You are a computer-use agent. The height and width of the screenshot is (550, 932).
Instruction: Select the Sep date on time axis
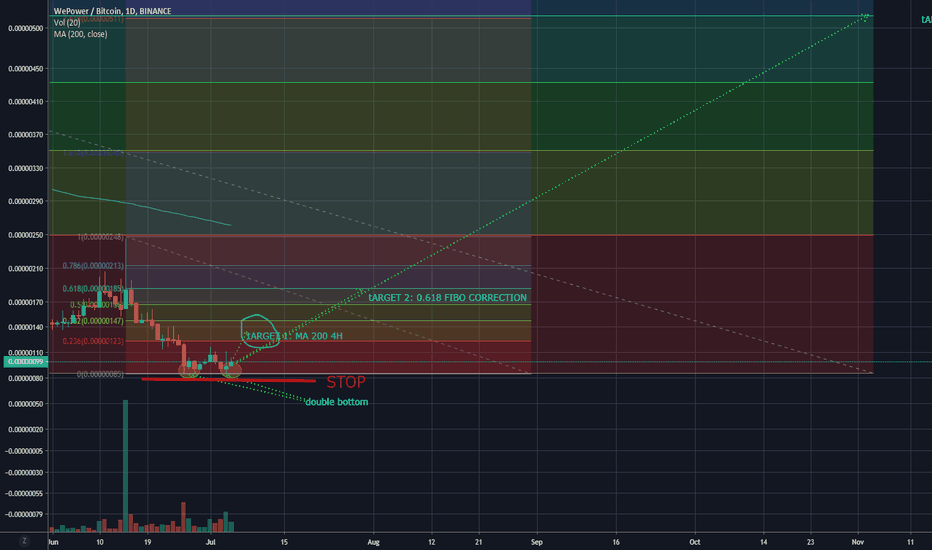coord(537,542)
